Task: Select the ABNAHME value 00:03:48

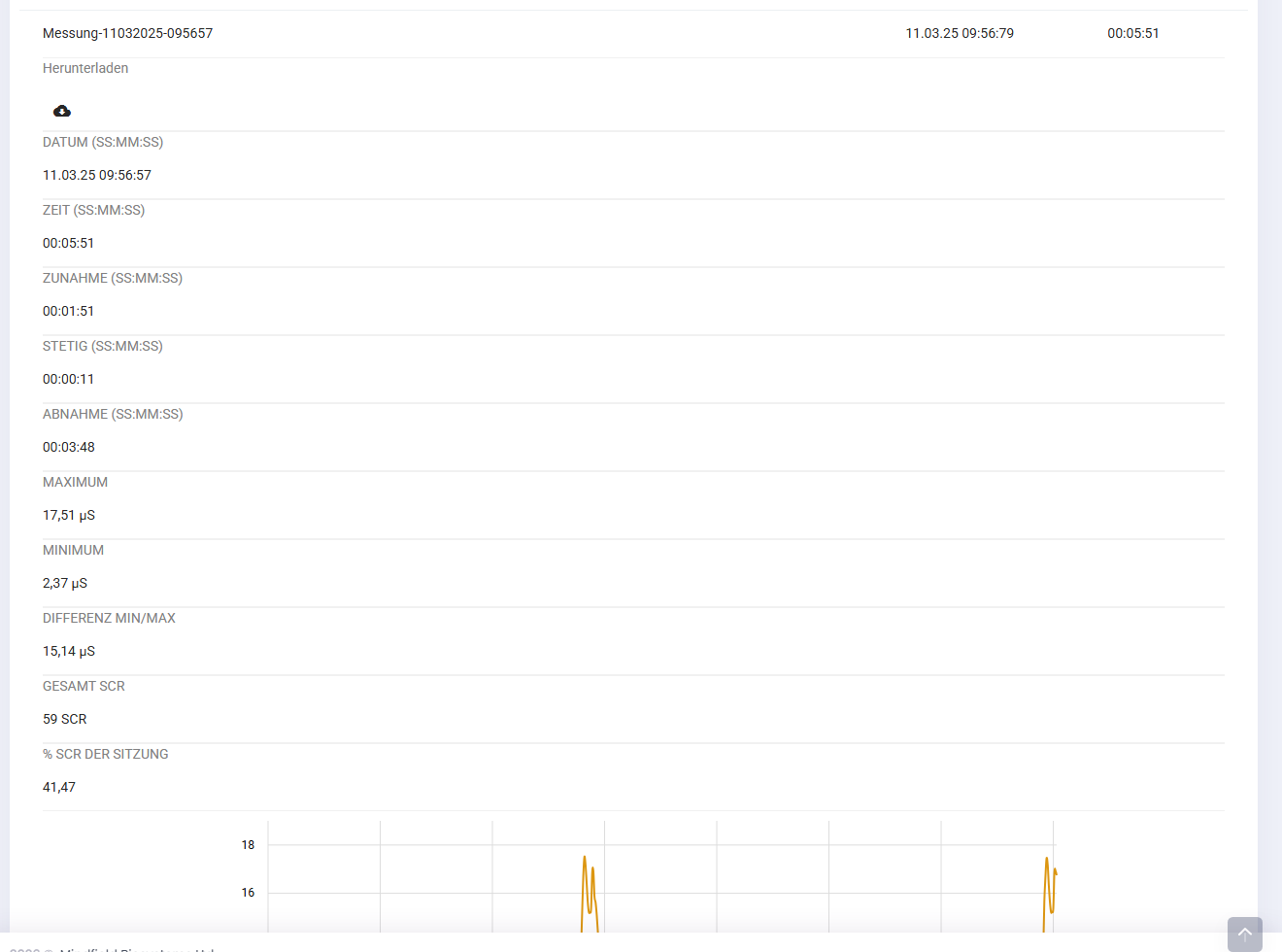Action: point(69,447)
